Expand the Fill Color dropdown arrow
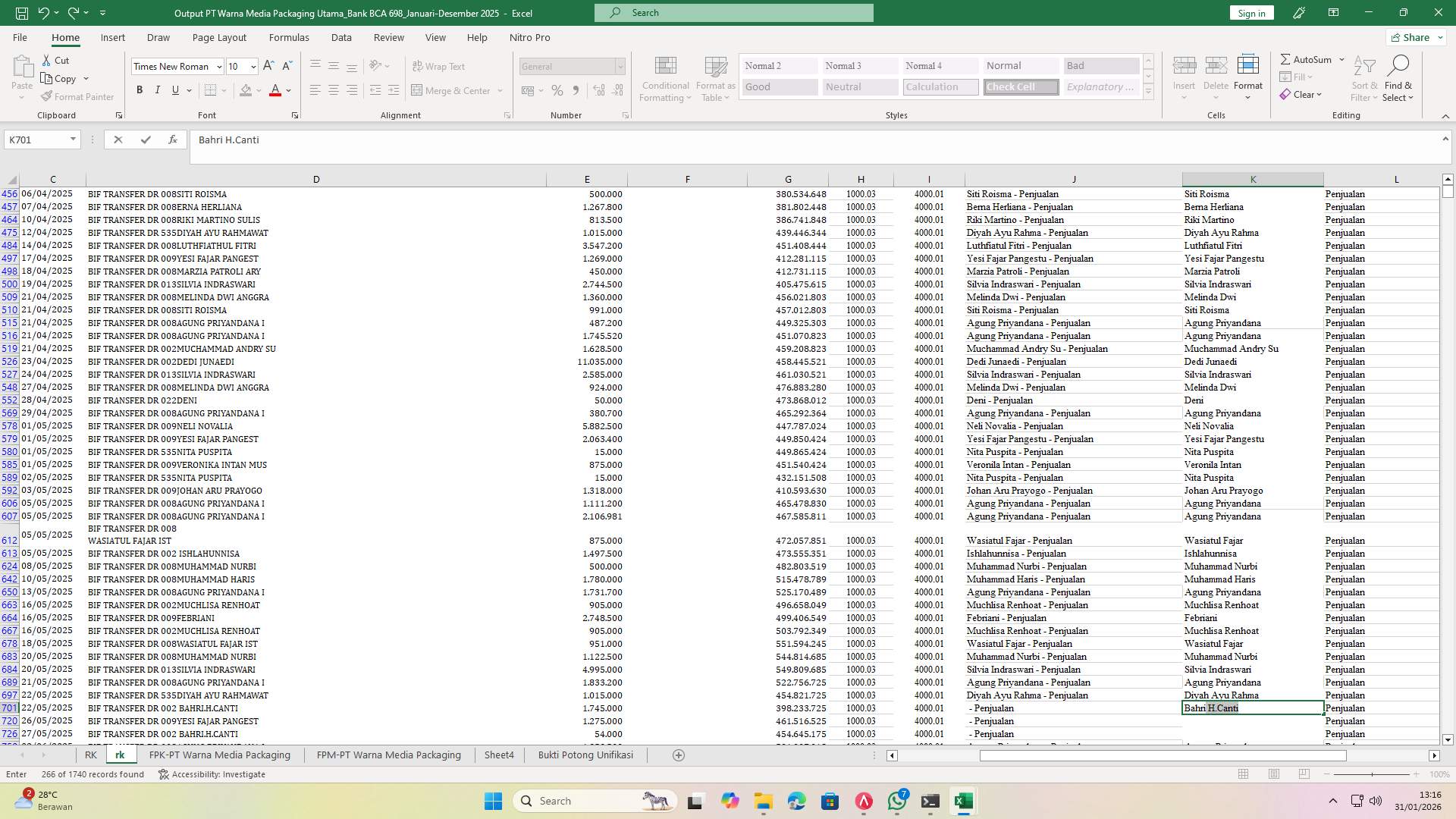This screenshot has width=1456, height=819. [259, 90]
